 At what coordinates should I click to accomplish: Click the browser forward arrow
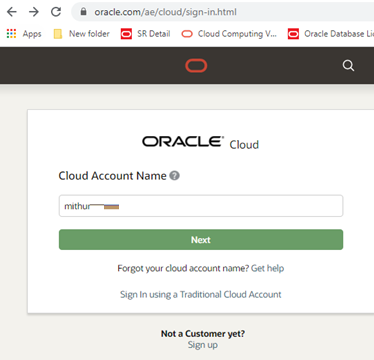click(34, 12)
